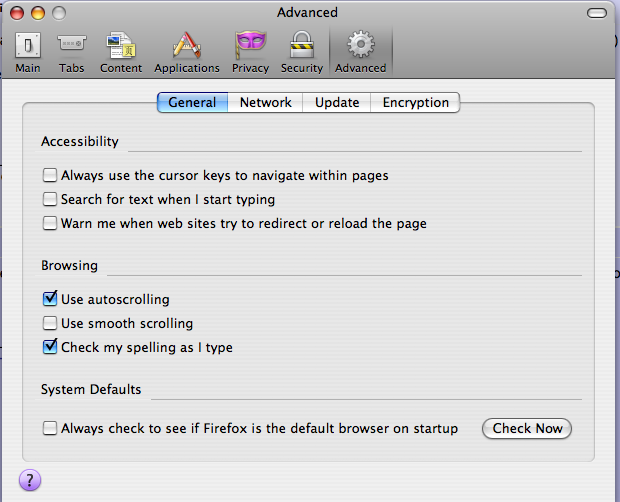Toggle warn on redirect or reload page
620x502 pixels.
point(50,223)
